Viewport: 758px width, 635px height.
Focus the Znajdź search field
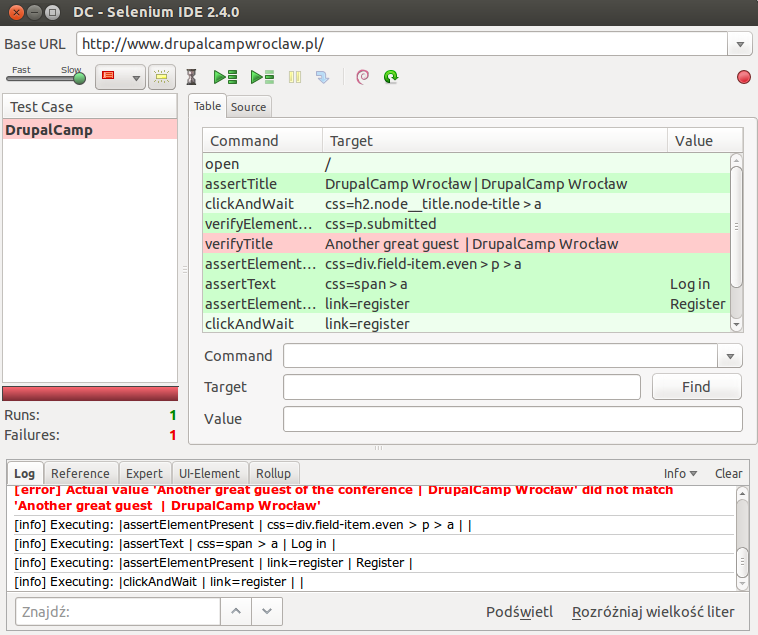coord(118,612)
